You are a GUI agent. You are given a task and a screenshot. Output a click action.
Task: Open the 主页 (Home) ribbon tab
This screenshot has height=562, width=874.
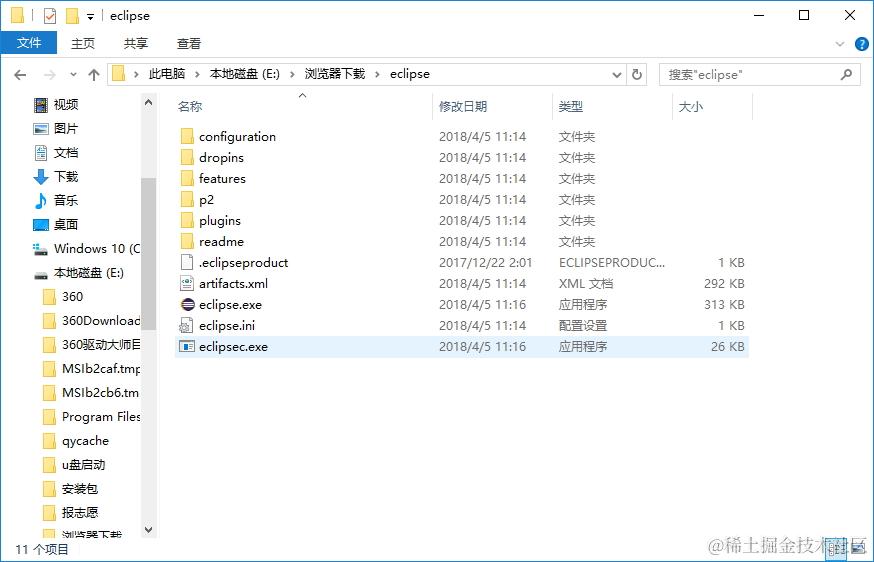tap(83, 43)
